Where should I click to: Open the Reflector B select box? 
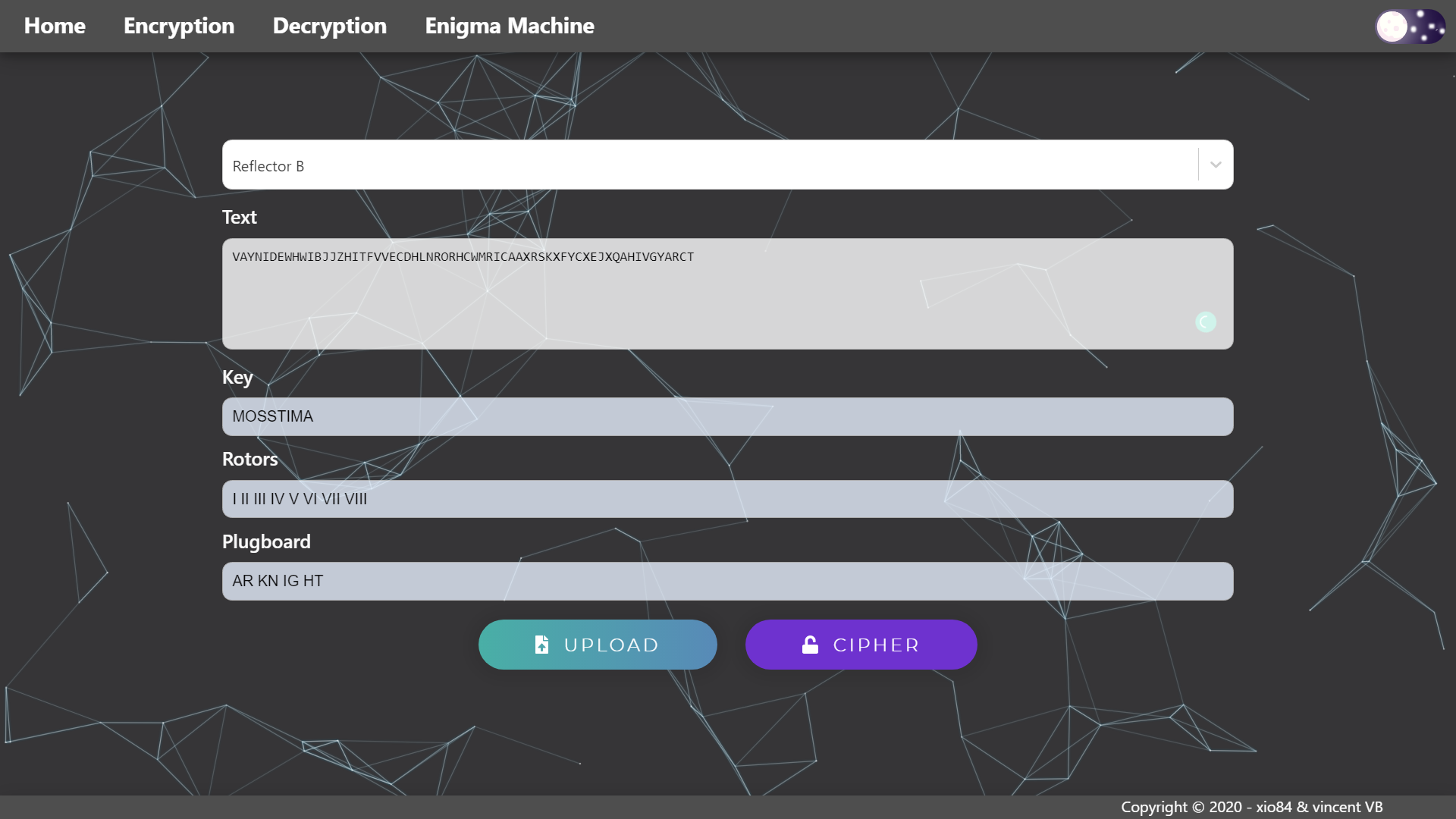coord(709,165)
